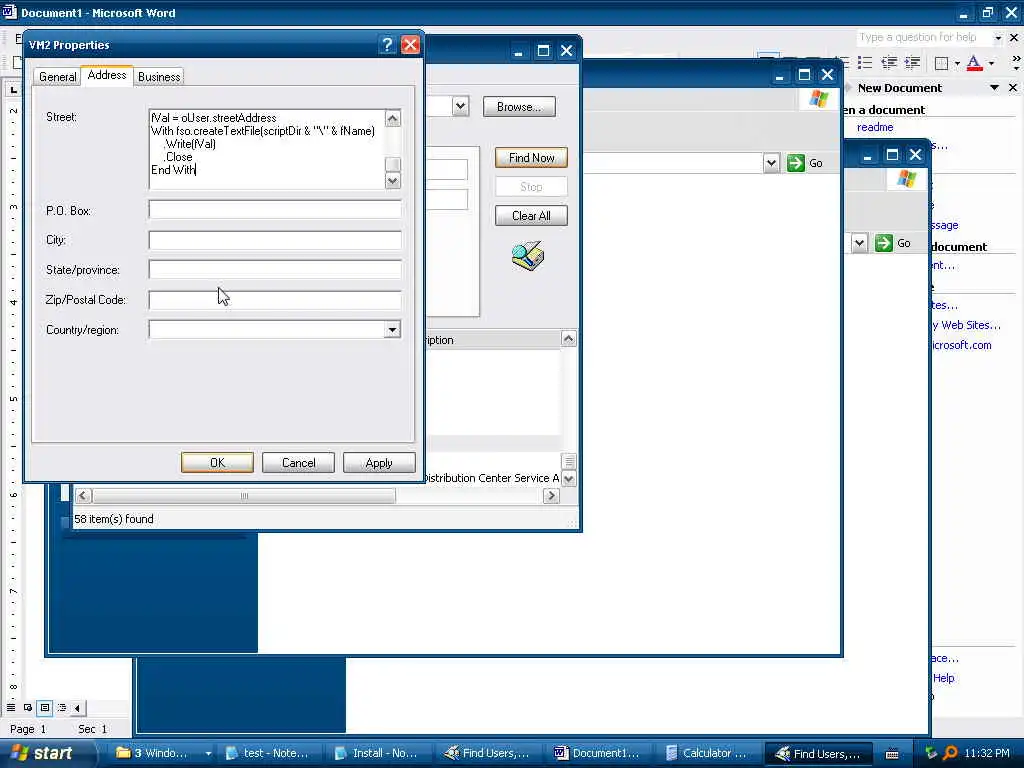Click the Start button

(x=42, y=753)
